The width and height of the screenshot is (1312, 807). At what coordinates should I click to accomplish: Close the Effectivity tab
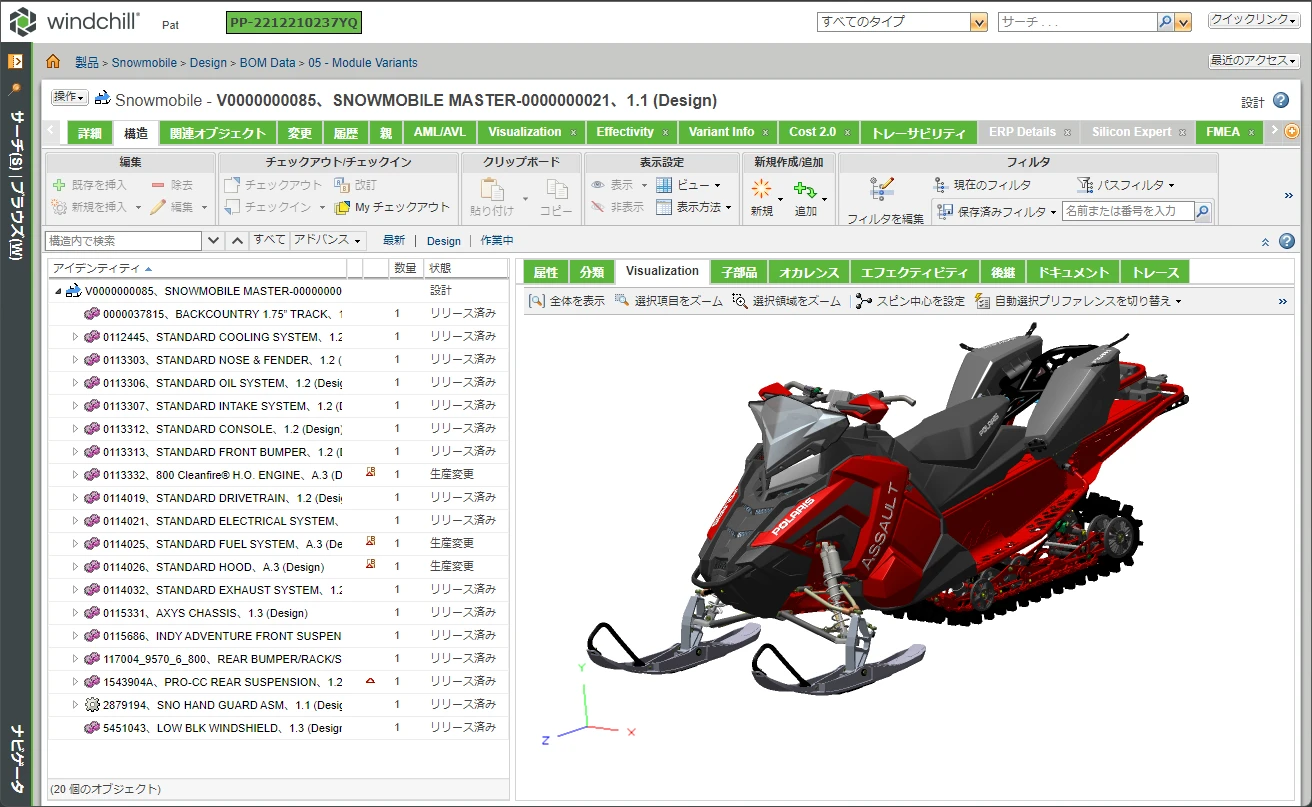(x=665, y=132)
